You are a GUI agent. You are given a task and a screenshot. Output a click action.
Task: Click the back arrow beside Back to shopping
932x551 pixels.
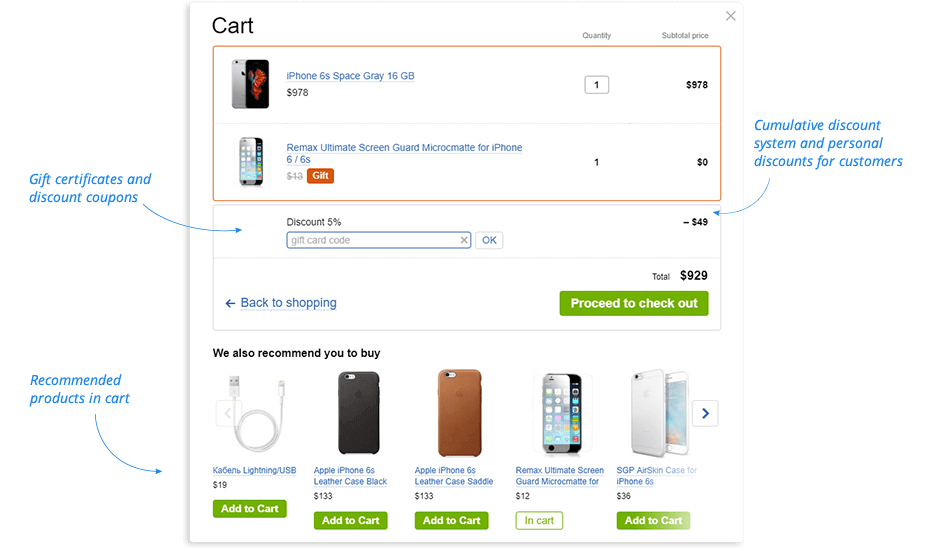tap(230, 303)
